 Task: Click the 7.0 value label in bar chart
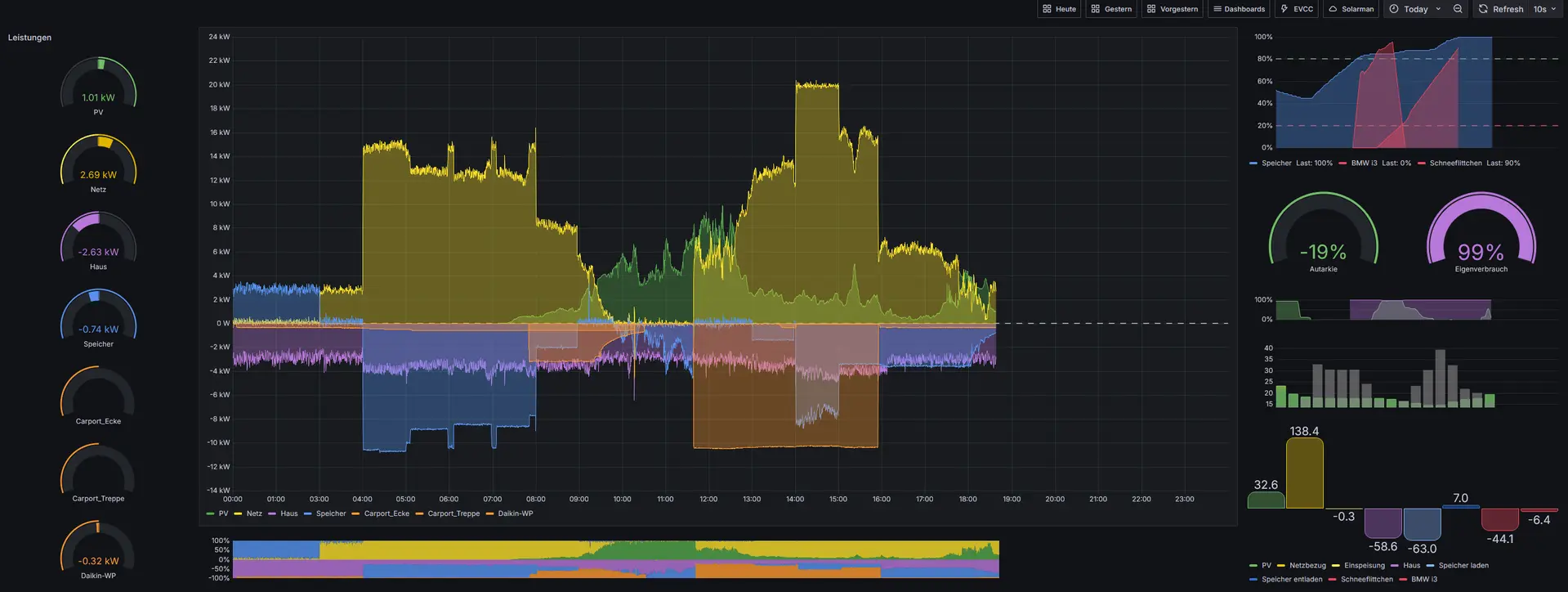coord(1460,498)
